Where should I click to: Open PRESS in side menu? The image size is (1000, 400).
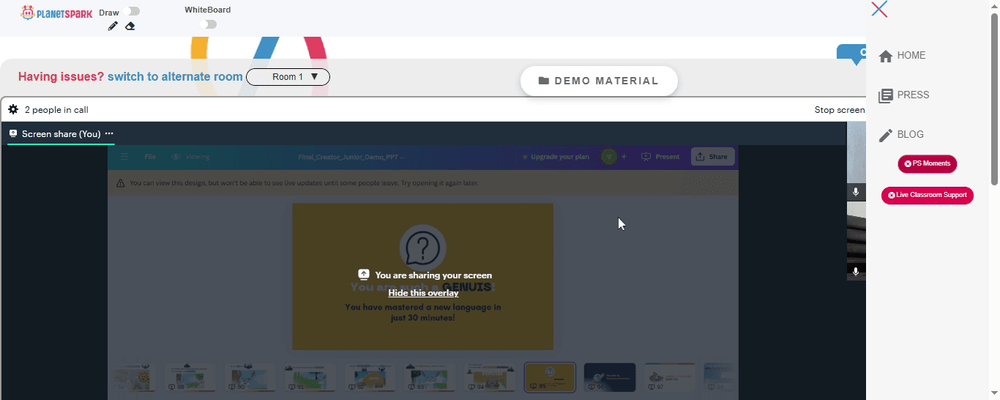point(904,95)
